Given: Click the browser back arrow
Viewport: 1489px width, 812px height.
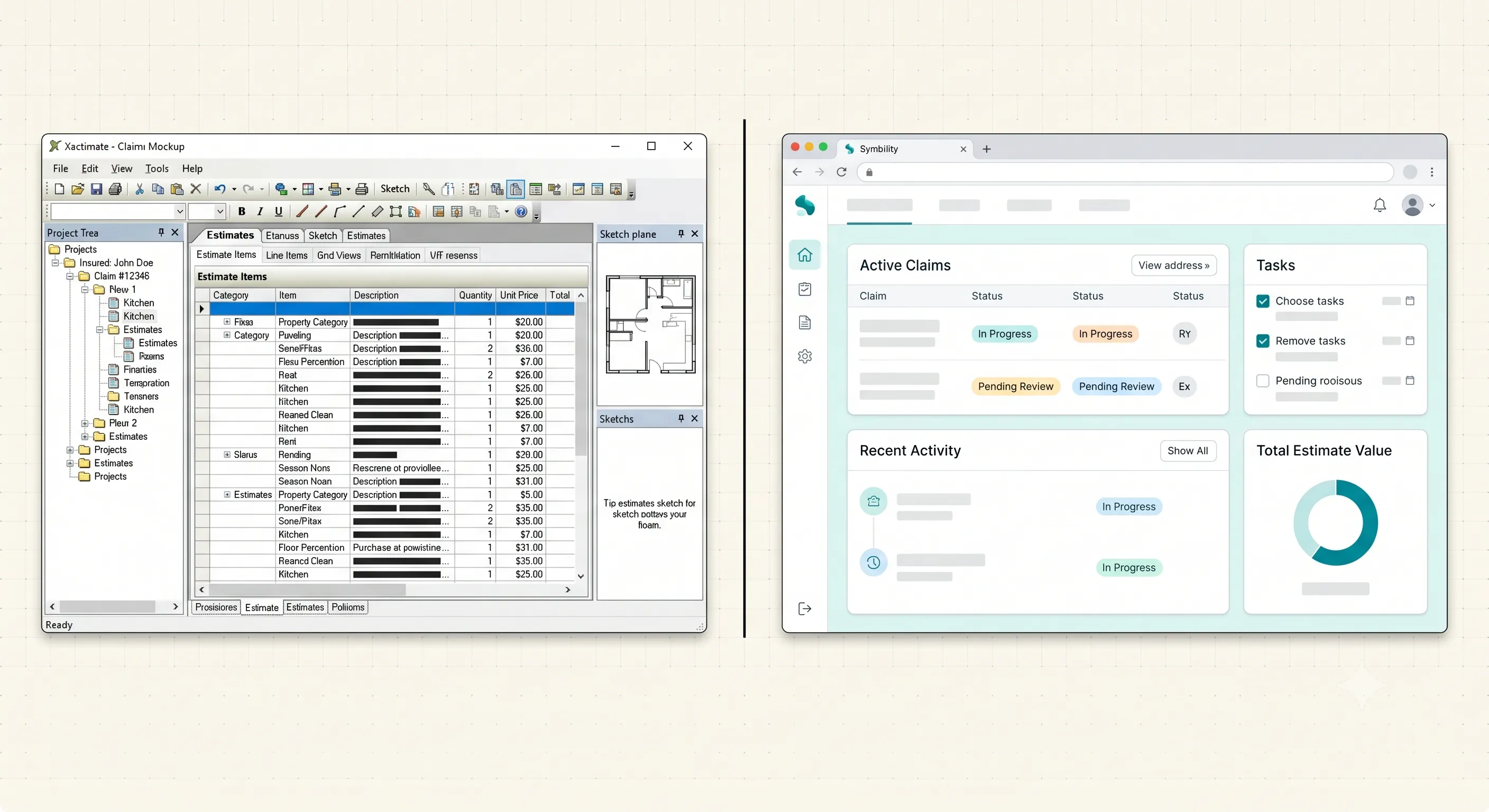Looking at the screenshot, I should click(797, 172).
